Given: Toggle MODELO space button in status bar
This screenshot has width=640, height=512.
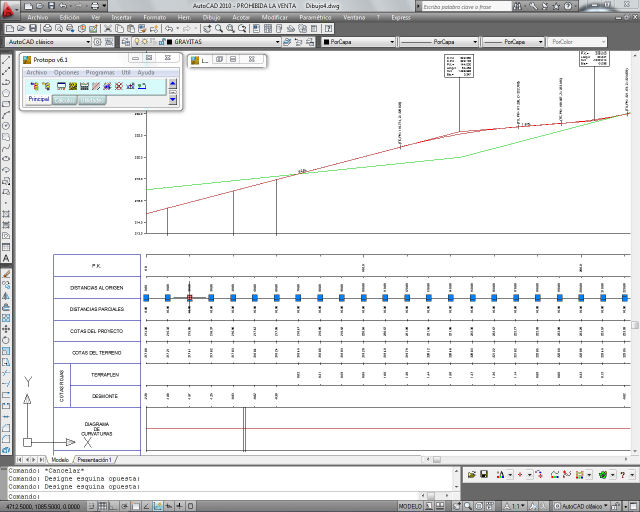Looking at the screenshot, I should [x=410, y=506].
